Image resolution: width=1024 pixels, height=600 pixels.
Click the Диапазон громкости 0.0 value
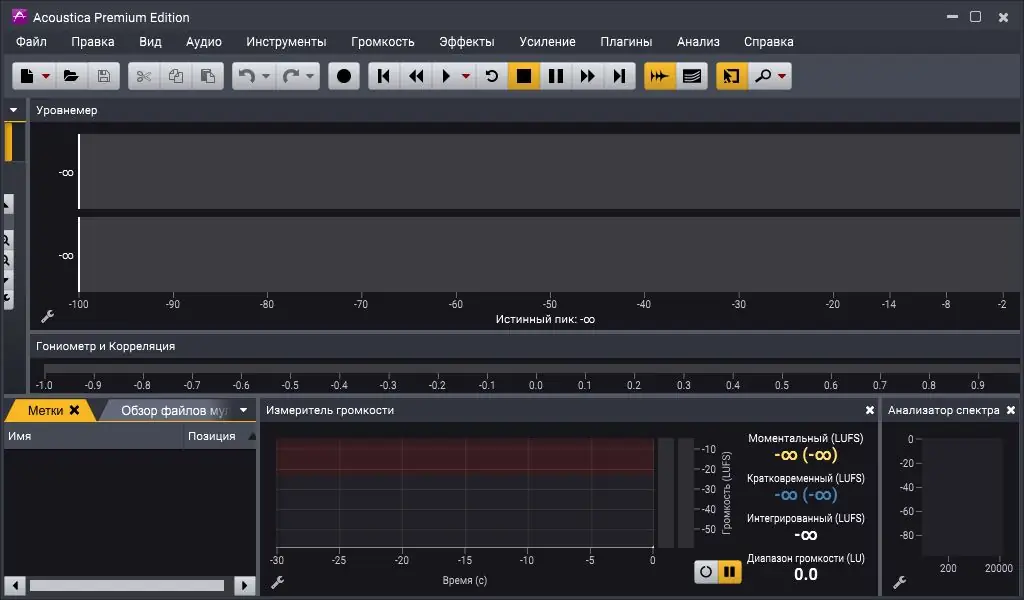(x=806, y=575)
